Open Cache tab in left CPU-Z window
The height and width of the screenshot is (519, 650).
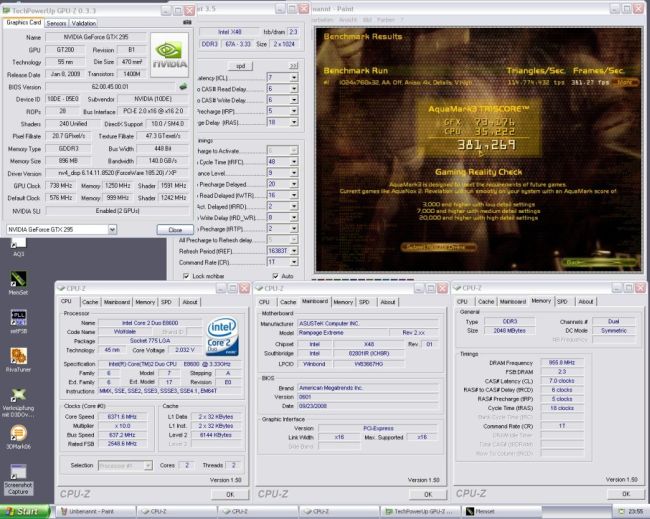click(x=90, y=302)
